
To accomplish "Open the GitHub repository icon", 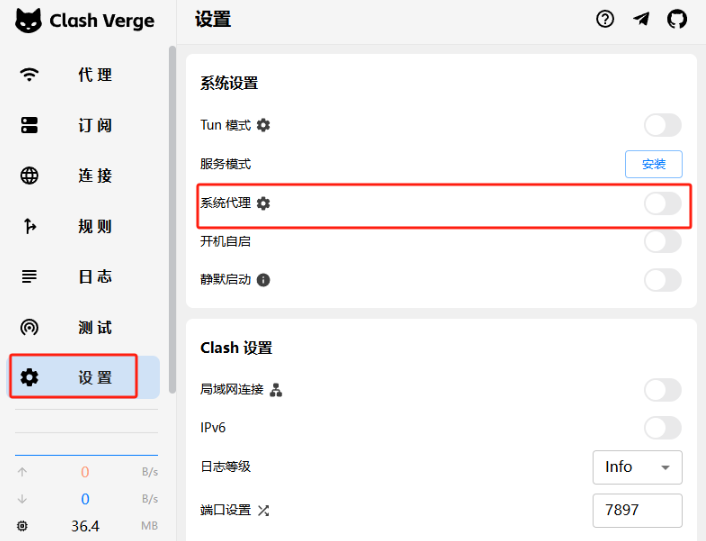I will point(677,19).
